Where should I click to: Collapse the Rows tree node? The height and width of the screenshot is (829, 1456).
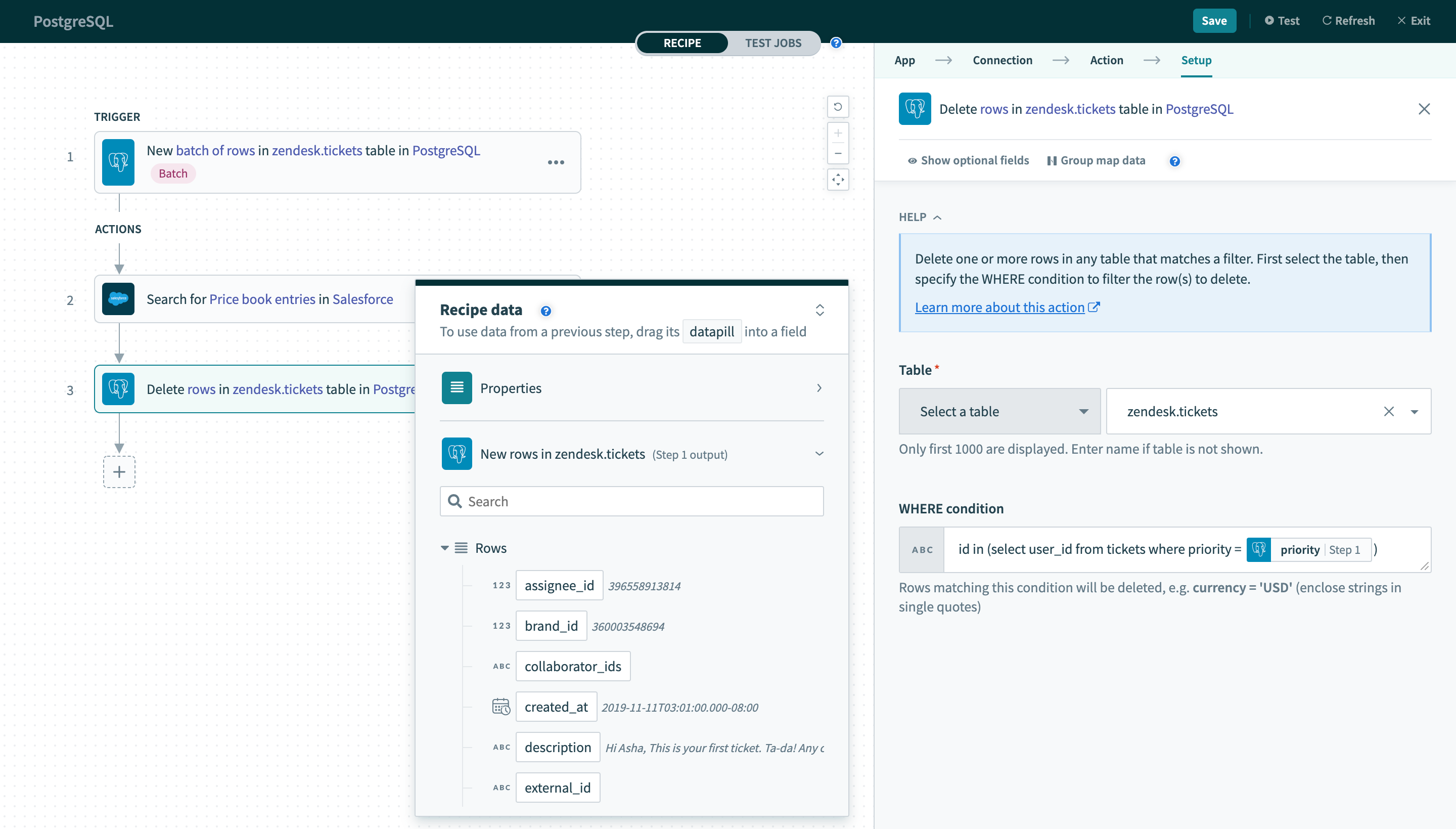pyautogui.click(x=444, y=548)
